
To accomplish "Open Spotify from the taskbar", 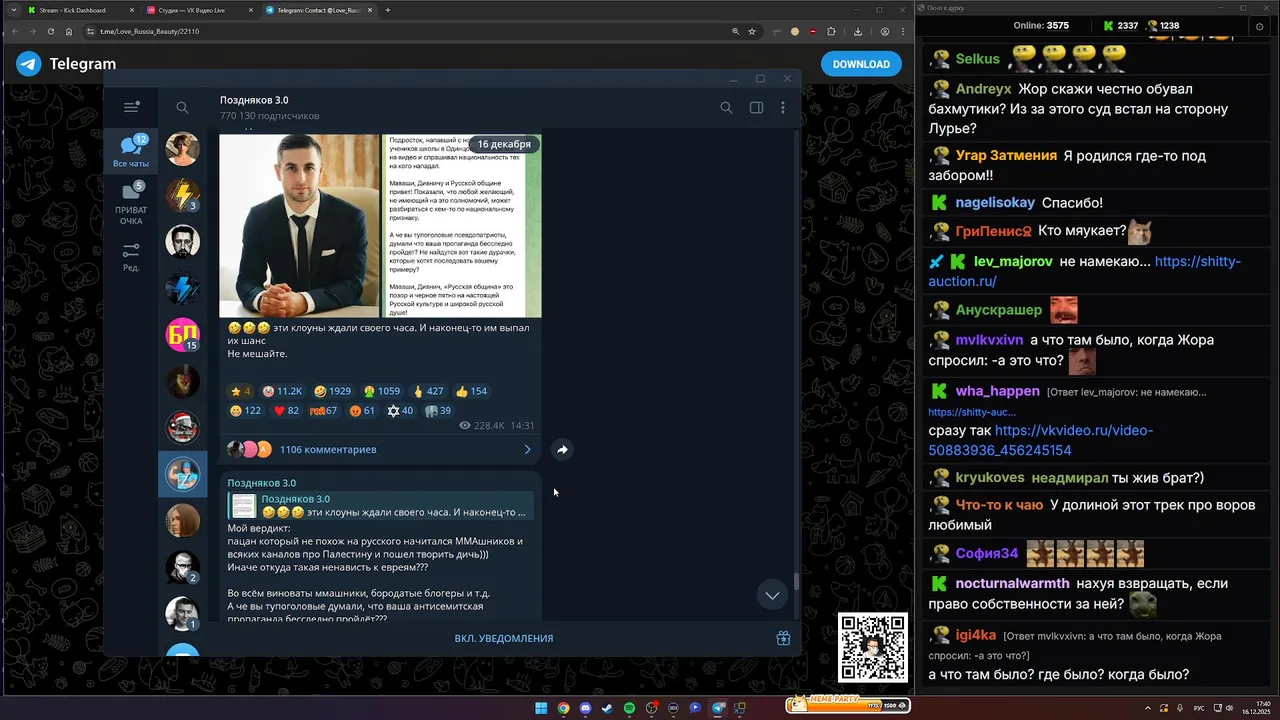I will click(629, 708).
